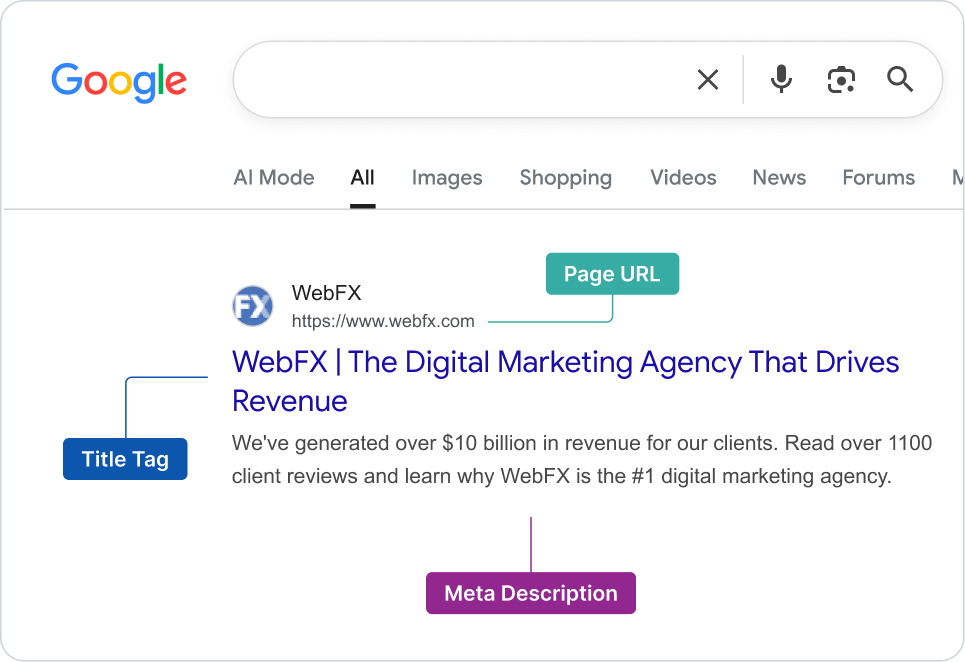Open the Forums tab
Image resolution: width=965 pixels, height=662 pixels.
879,178
